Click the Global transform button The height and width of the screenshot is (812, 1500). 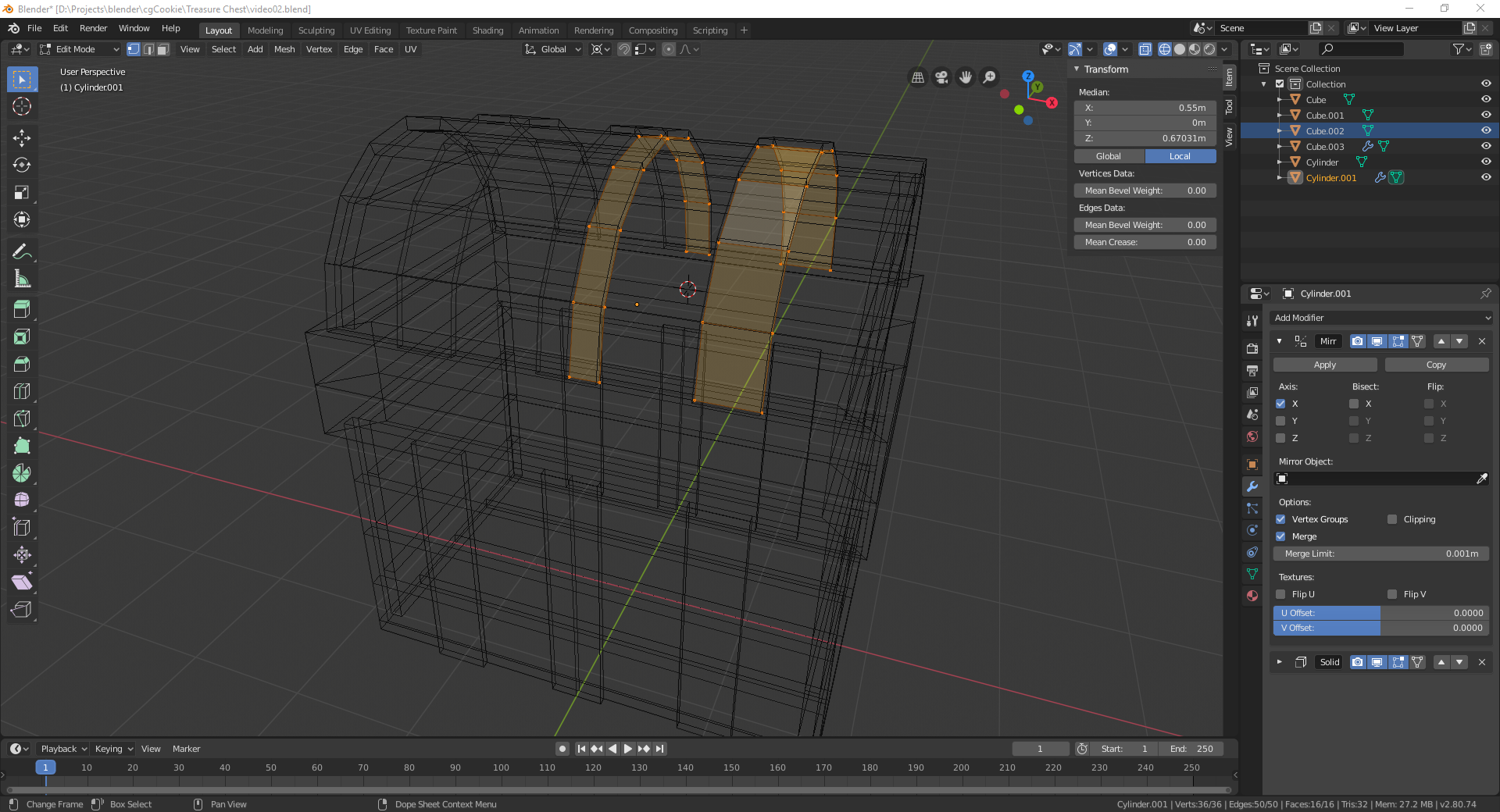pyautogui.click(x=1108, y=156)
